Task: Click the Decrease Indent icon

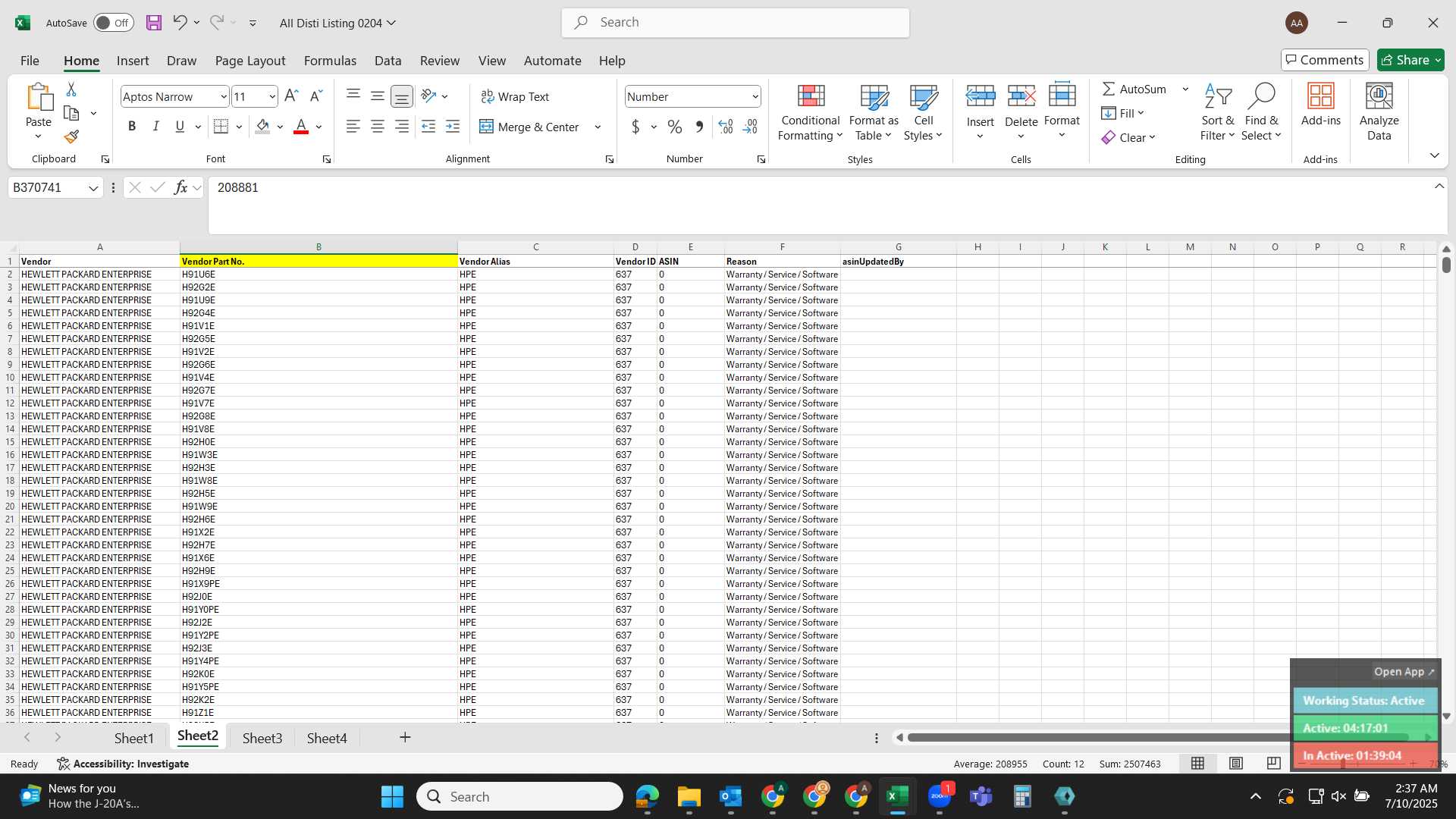Action: point(428,127)
